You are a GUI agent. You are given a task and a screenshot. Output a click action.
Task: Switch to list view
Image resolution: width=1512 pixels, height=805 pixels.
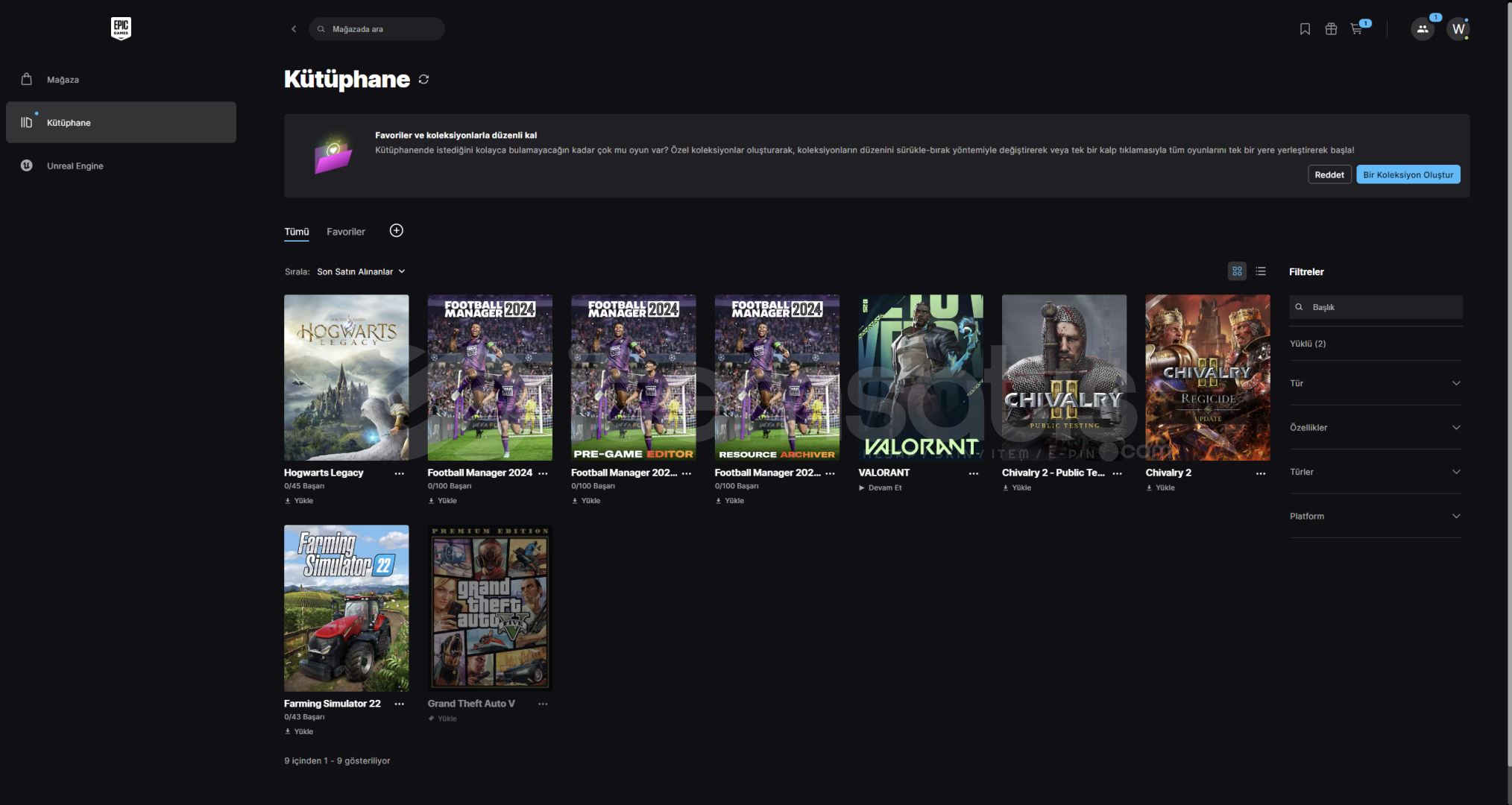tap(1261, 271)
